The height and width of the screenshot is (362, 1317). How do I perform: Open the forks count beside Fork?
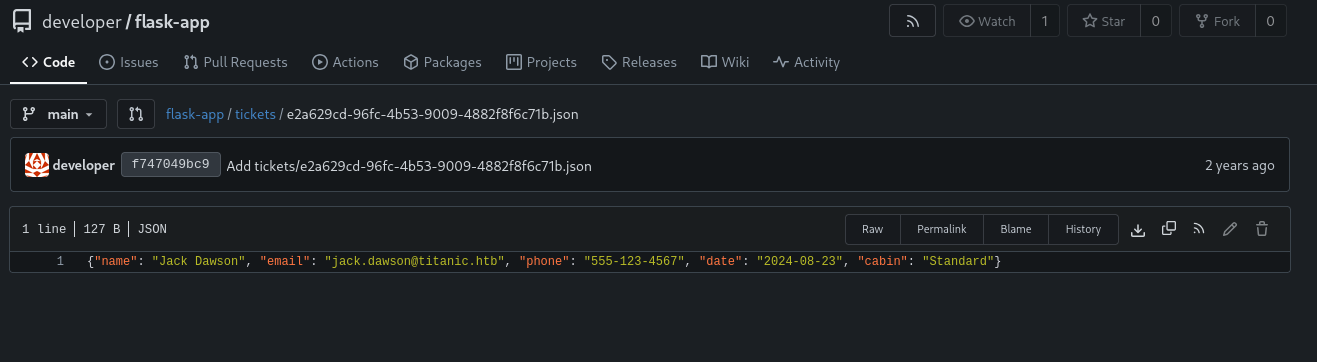coord(1270,21)
